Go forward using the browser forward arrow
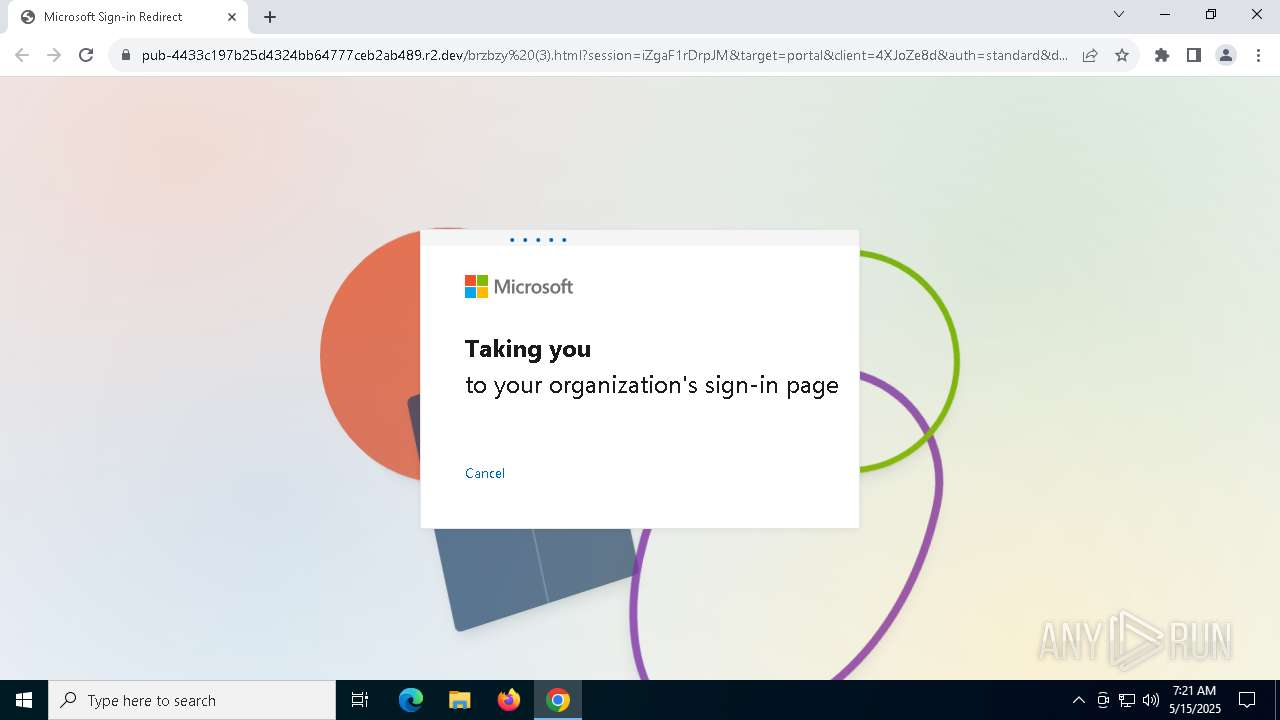Screen dimensions: 1280x720 (54, 55)
